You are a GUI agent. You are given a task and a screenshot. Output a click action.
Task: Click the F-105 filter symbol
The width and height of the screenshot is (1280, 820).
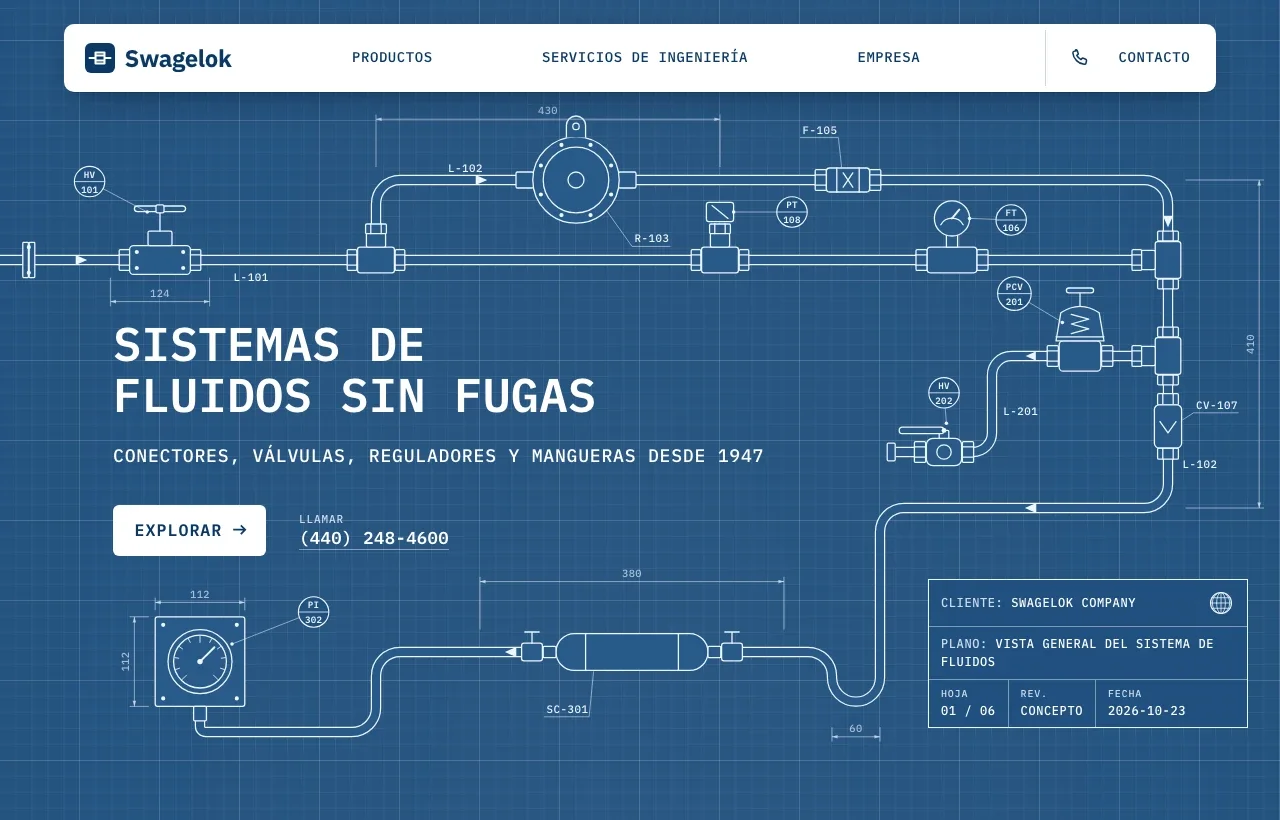pyautogui.click(x=847, y=180)
